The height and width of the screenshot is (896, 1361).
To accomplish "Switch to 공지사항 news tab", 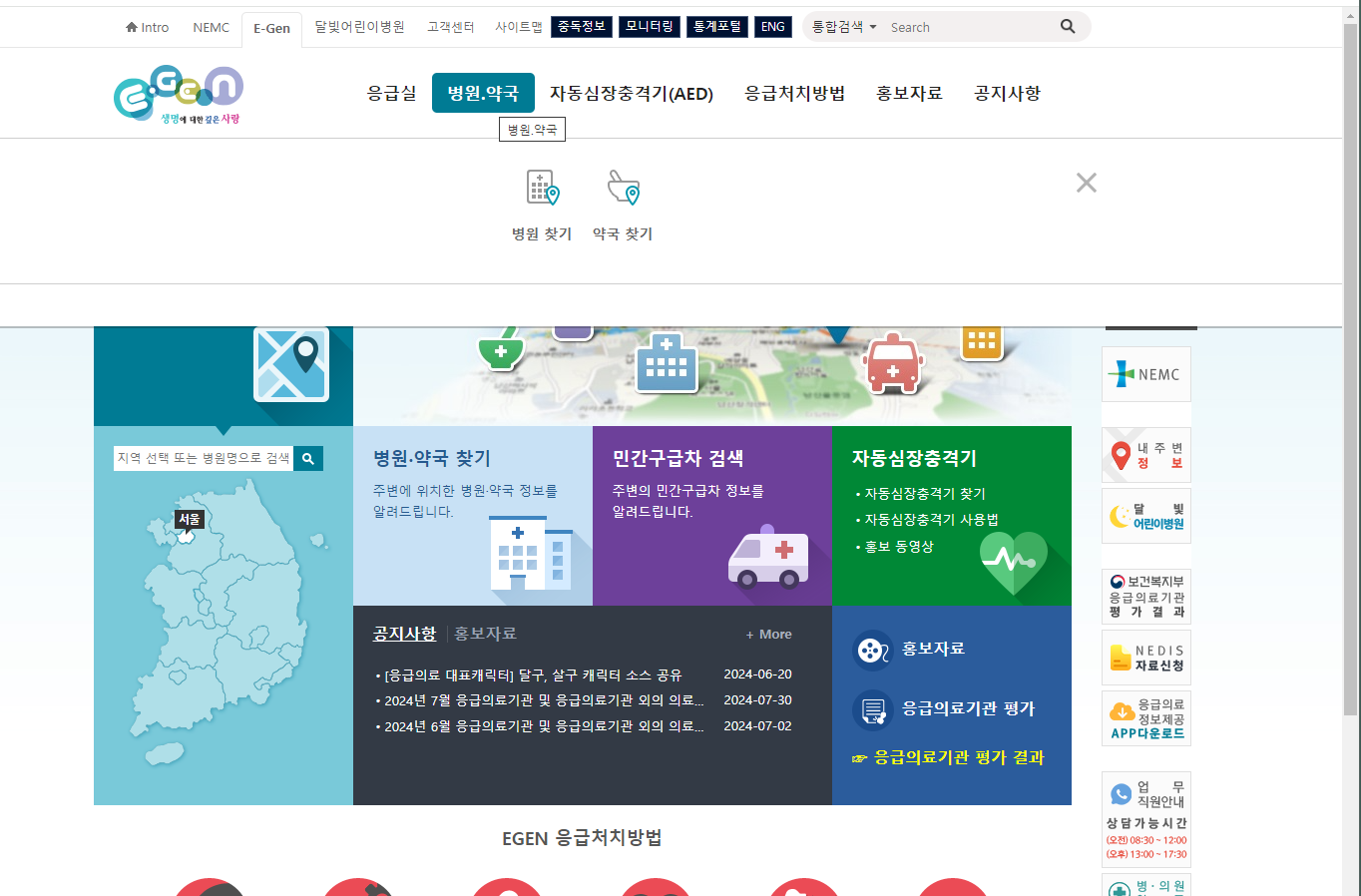I will 404,634.
